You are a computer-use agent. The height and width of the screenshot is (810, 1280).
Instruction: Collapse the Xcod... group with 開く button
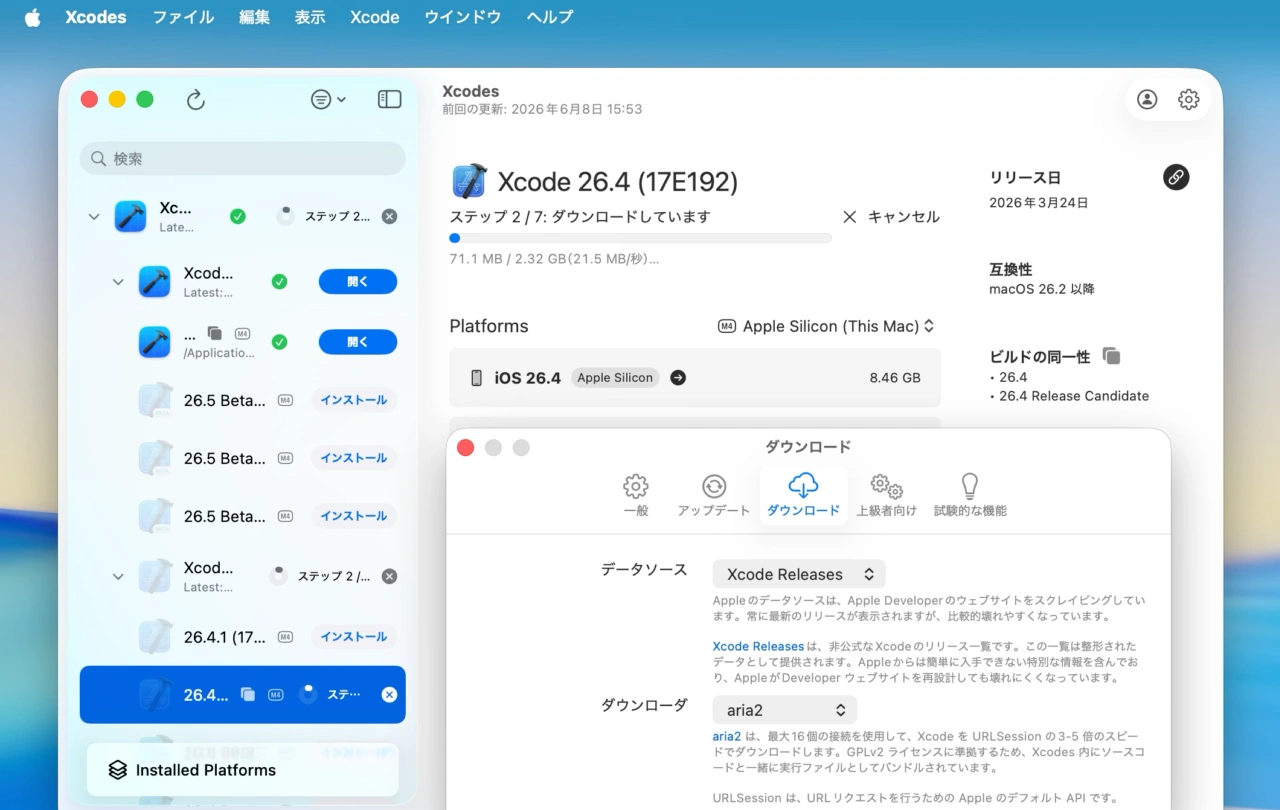pyautogui.click(x=118, y=282)
